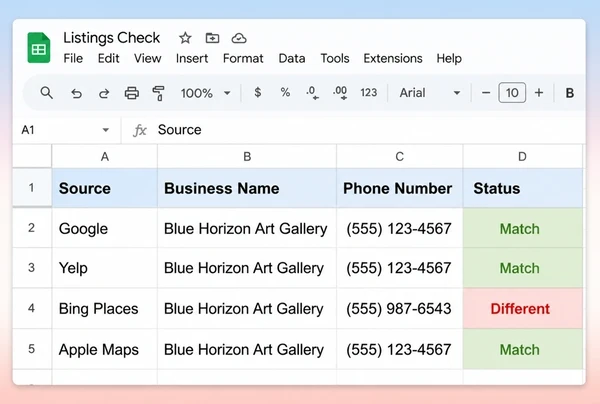The height and width of the screenshot is (404, 600).
Task: Select the Match status in Yelp row
Action: [x=523, y=268]
